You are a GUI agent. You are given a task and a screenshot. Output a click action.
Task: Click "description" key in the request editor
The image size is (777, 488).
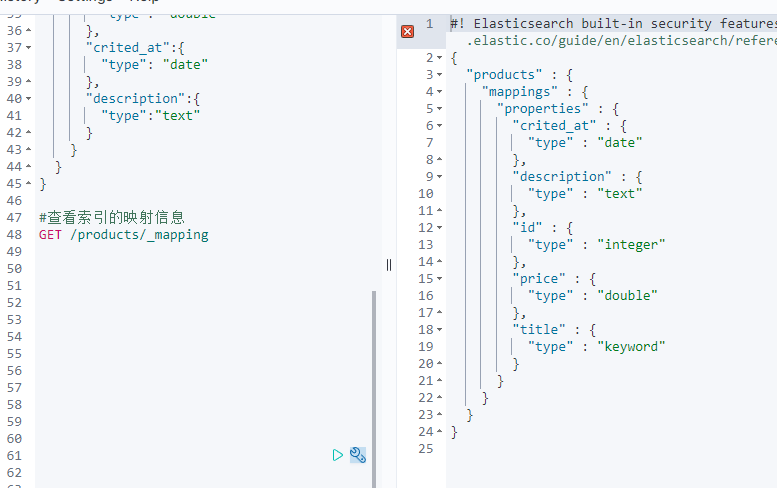tap(136, 99)
